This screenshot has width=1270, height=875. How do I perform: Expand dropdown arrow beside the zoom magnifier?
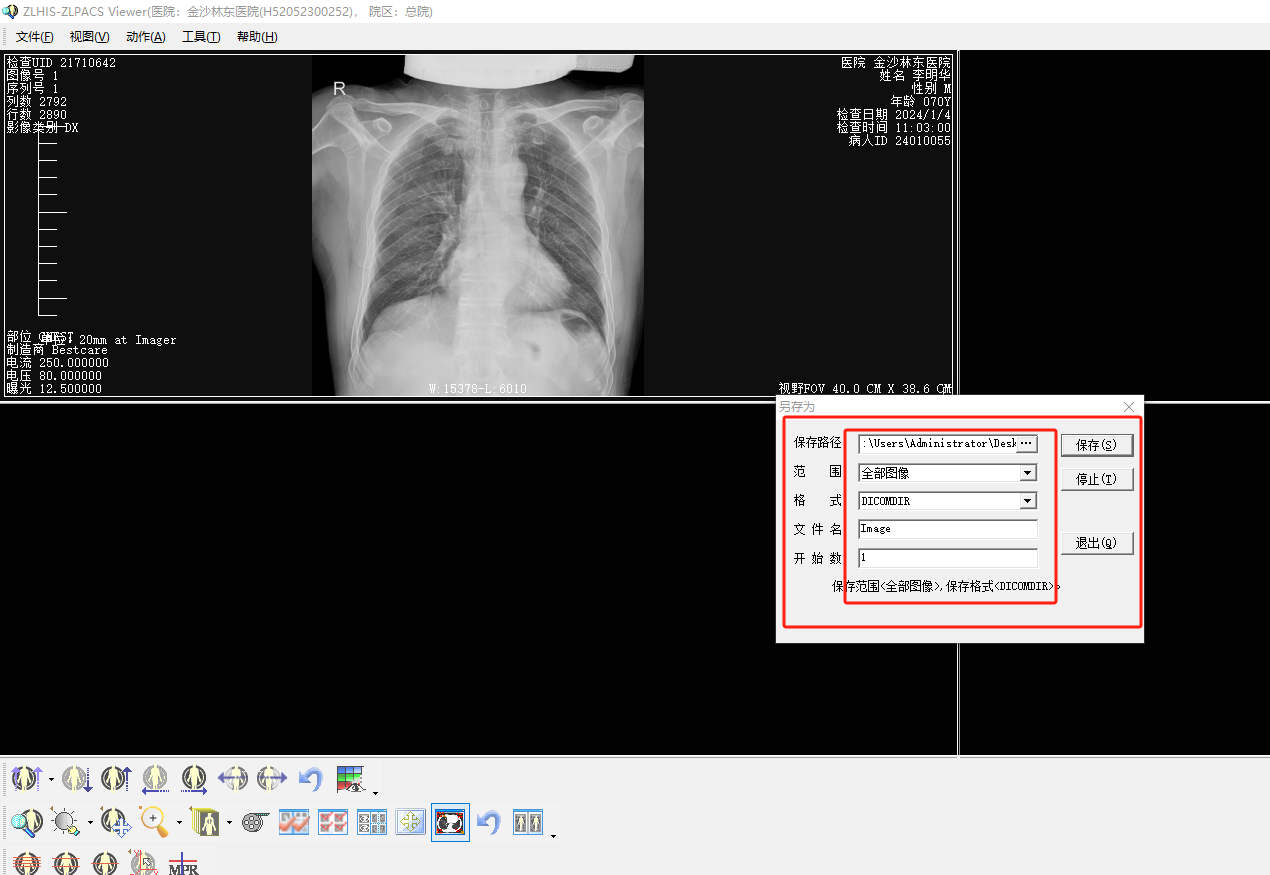click(179, 823)
